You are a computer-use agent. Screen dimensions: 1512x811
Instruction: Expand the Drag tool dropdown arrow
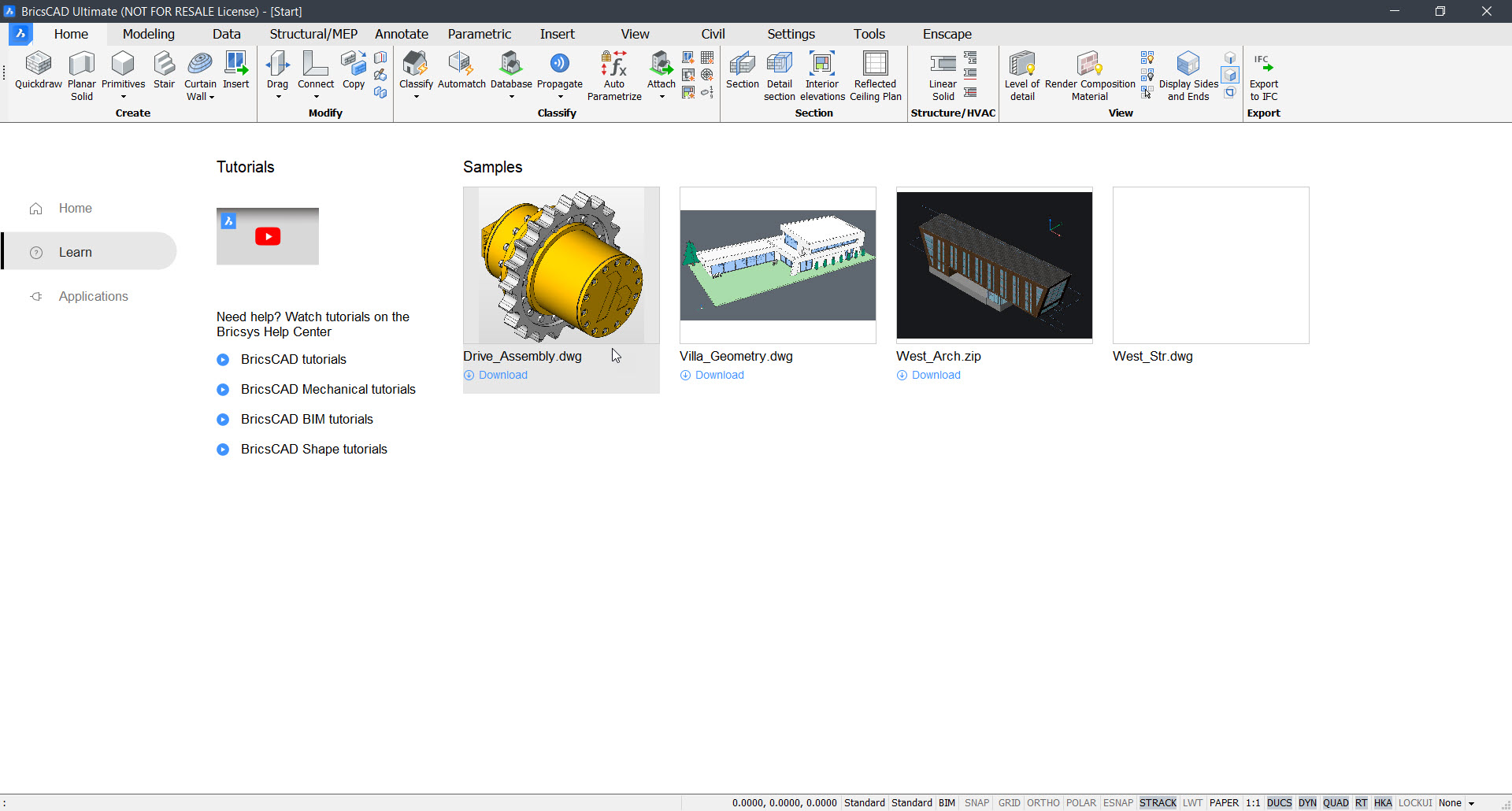[278, 97]
